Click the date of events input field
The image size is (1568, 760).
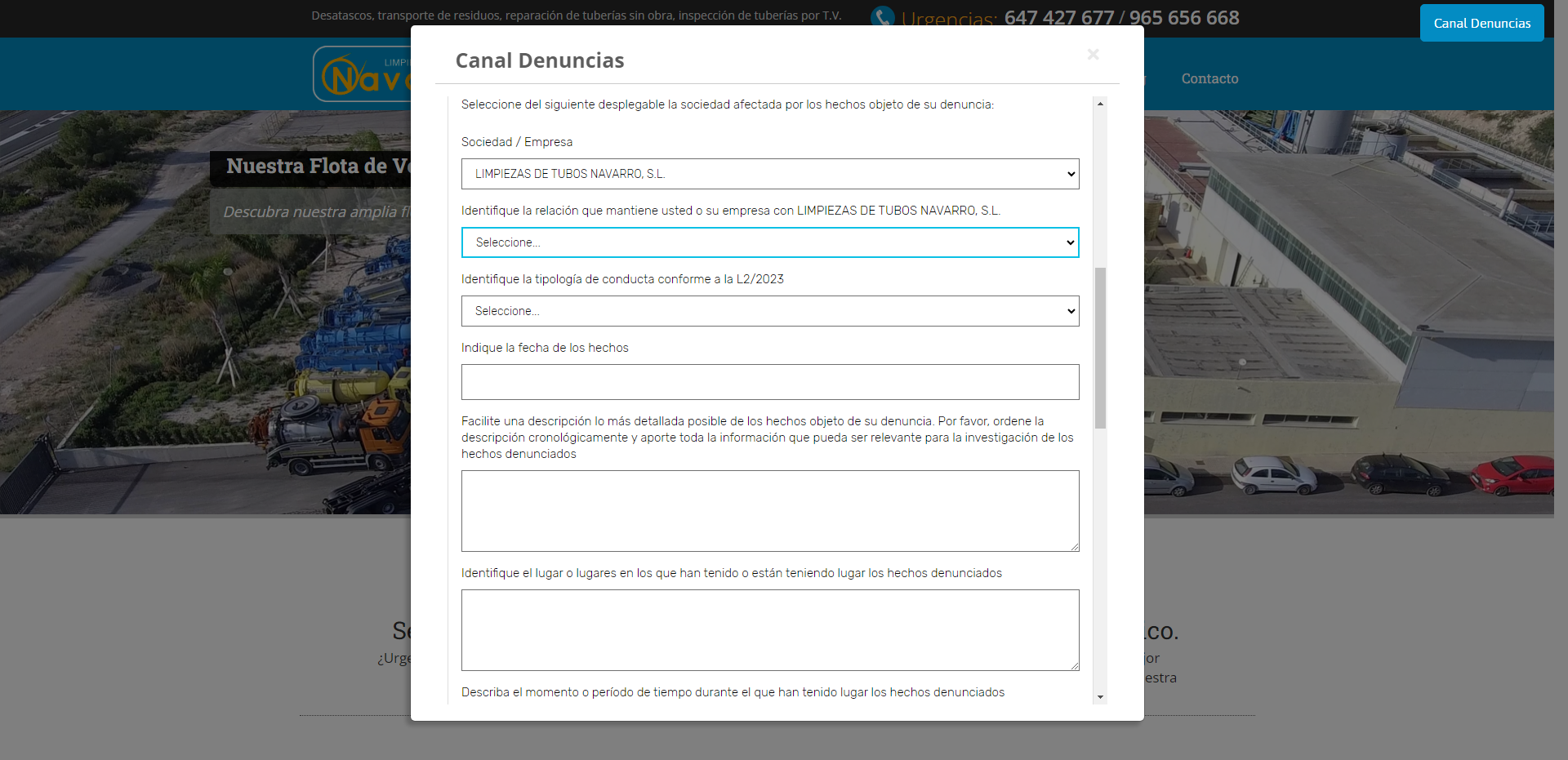point(770,382)
